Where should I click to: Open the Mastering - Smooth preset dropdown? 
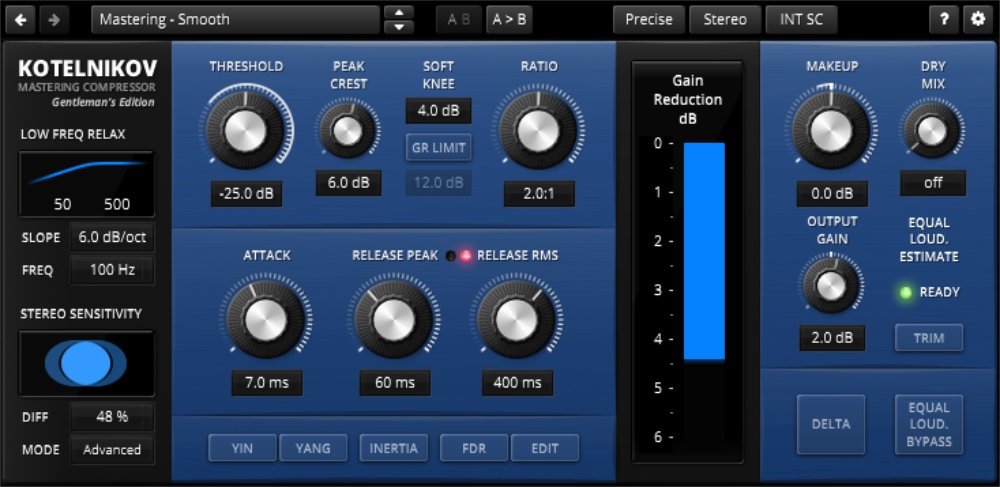(235, 19)
